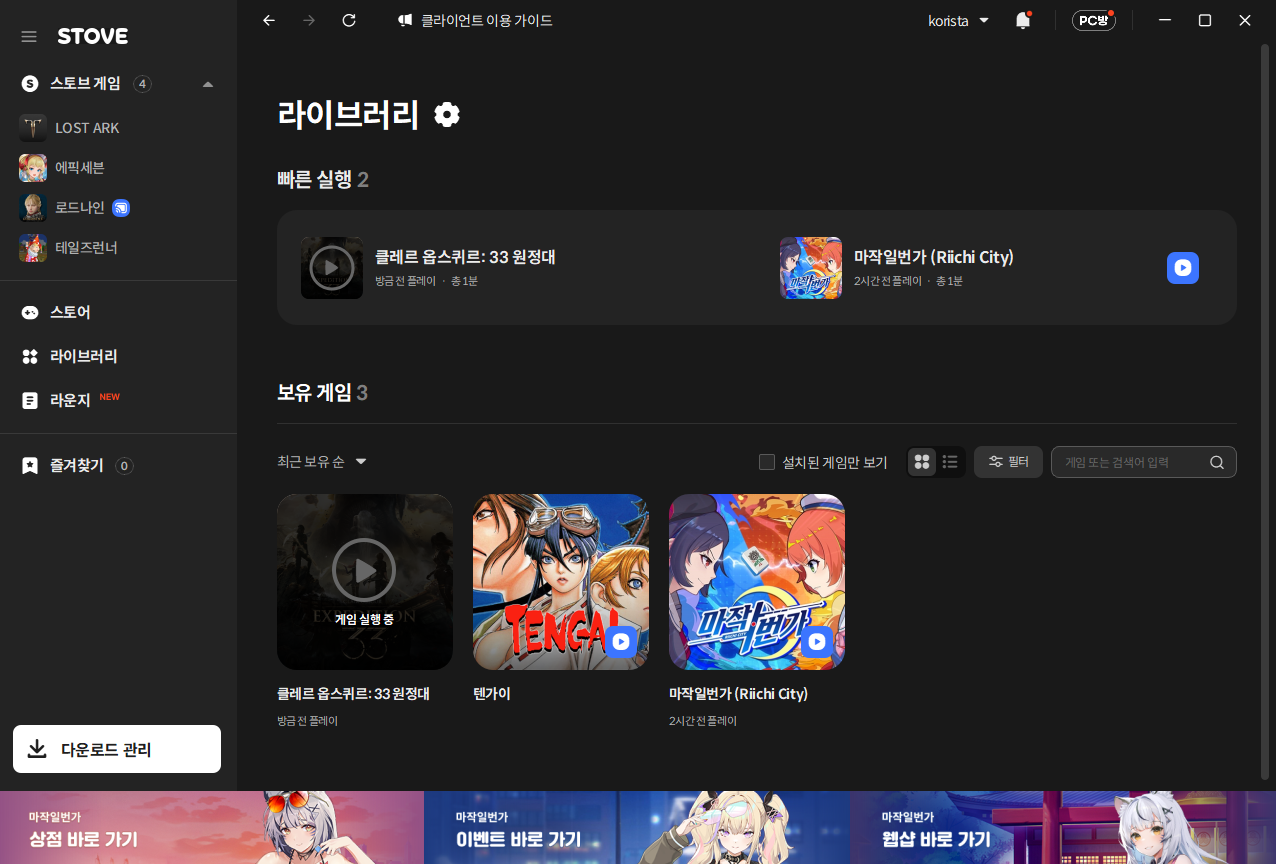
Task: Open 웹샵 바로 가기 banner
Action: point(1063,828)
